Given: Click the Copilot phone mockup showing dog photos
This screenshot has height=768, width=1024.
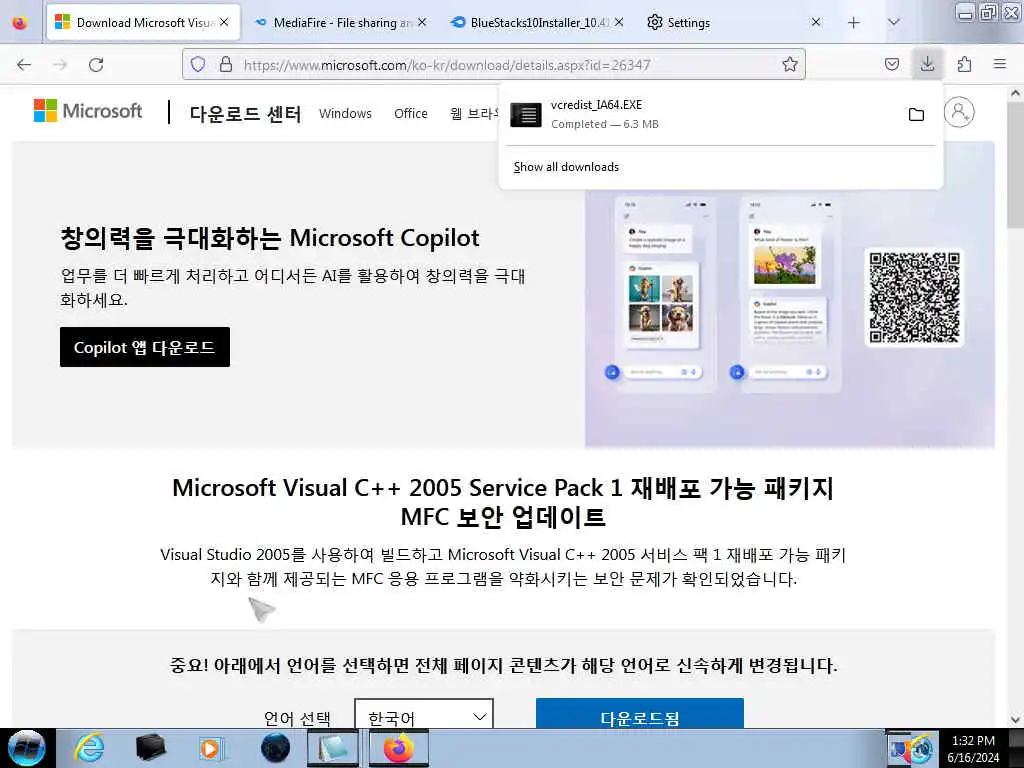Looking at the screenshot, I should point(665,293).
